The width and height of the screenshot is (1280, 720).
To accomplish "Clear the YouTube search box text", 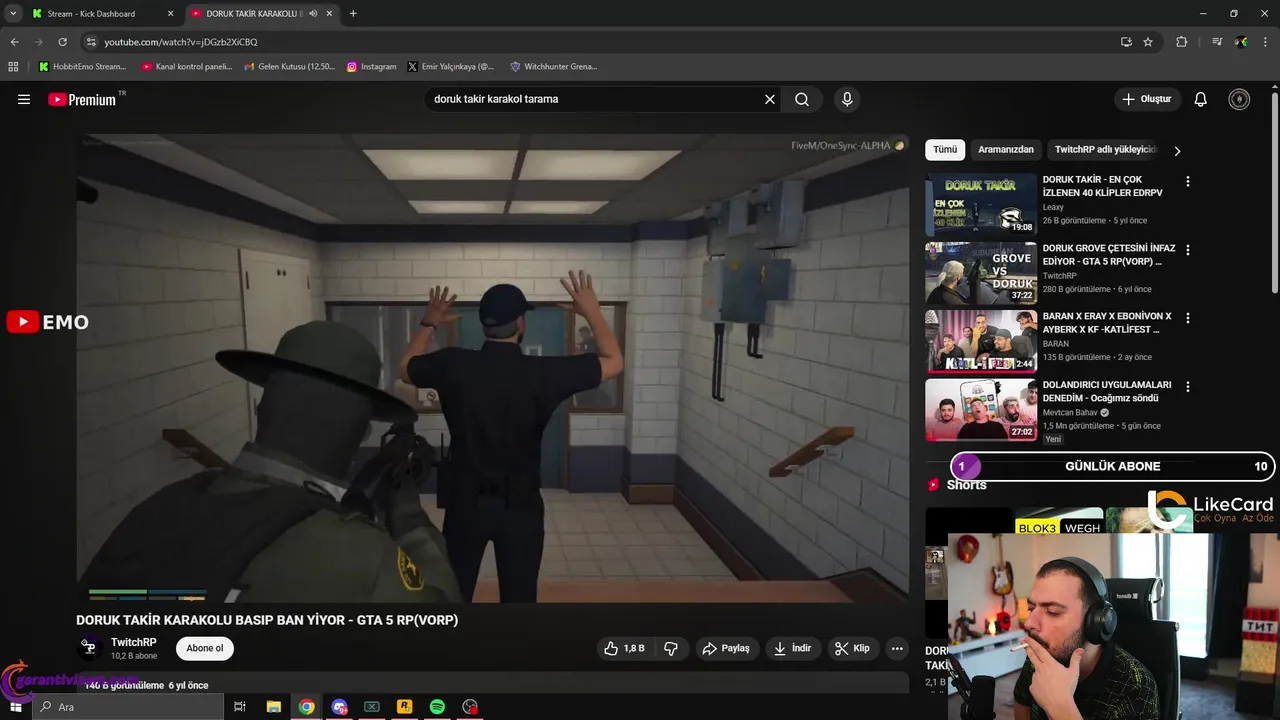I will click(x=770, y=99).
